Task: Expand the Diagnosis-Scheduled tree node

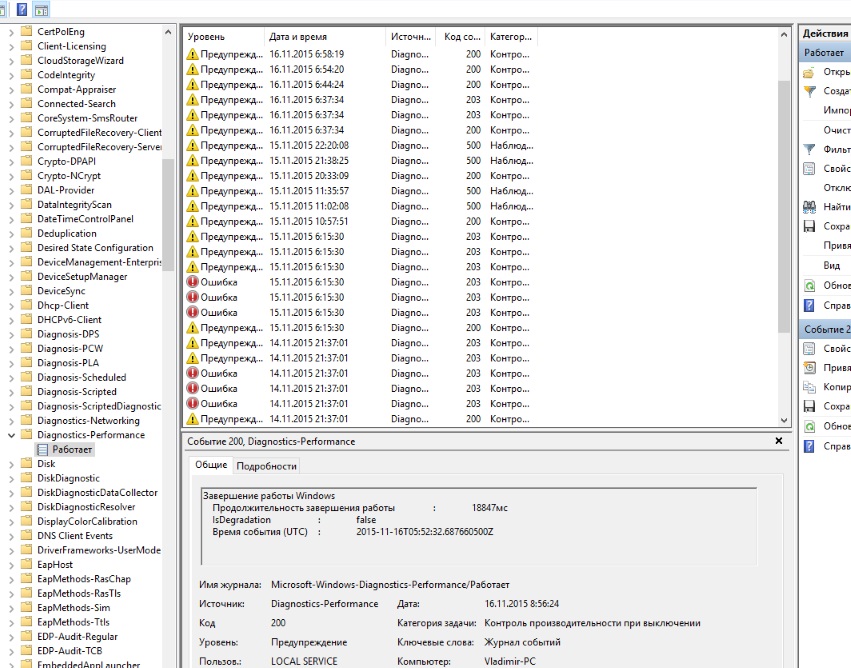Action: click(11, 378)
